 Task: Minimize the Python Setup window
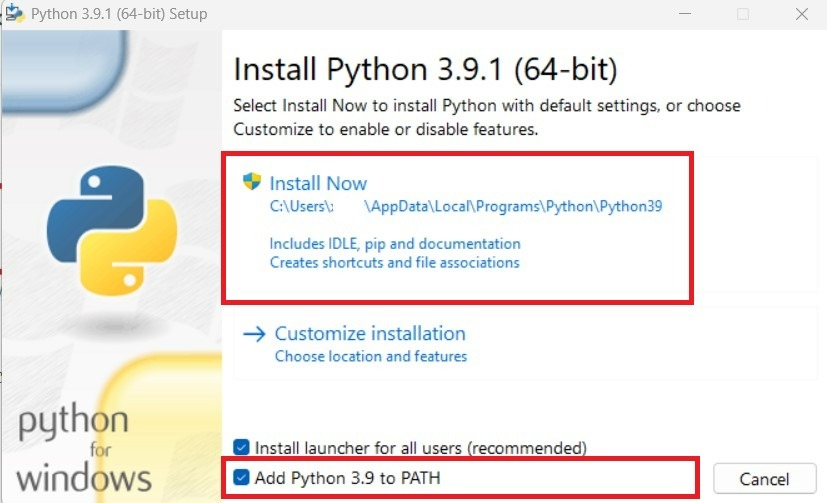683,14
